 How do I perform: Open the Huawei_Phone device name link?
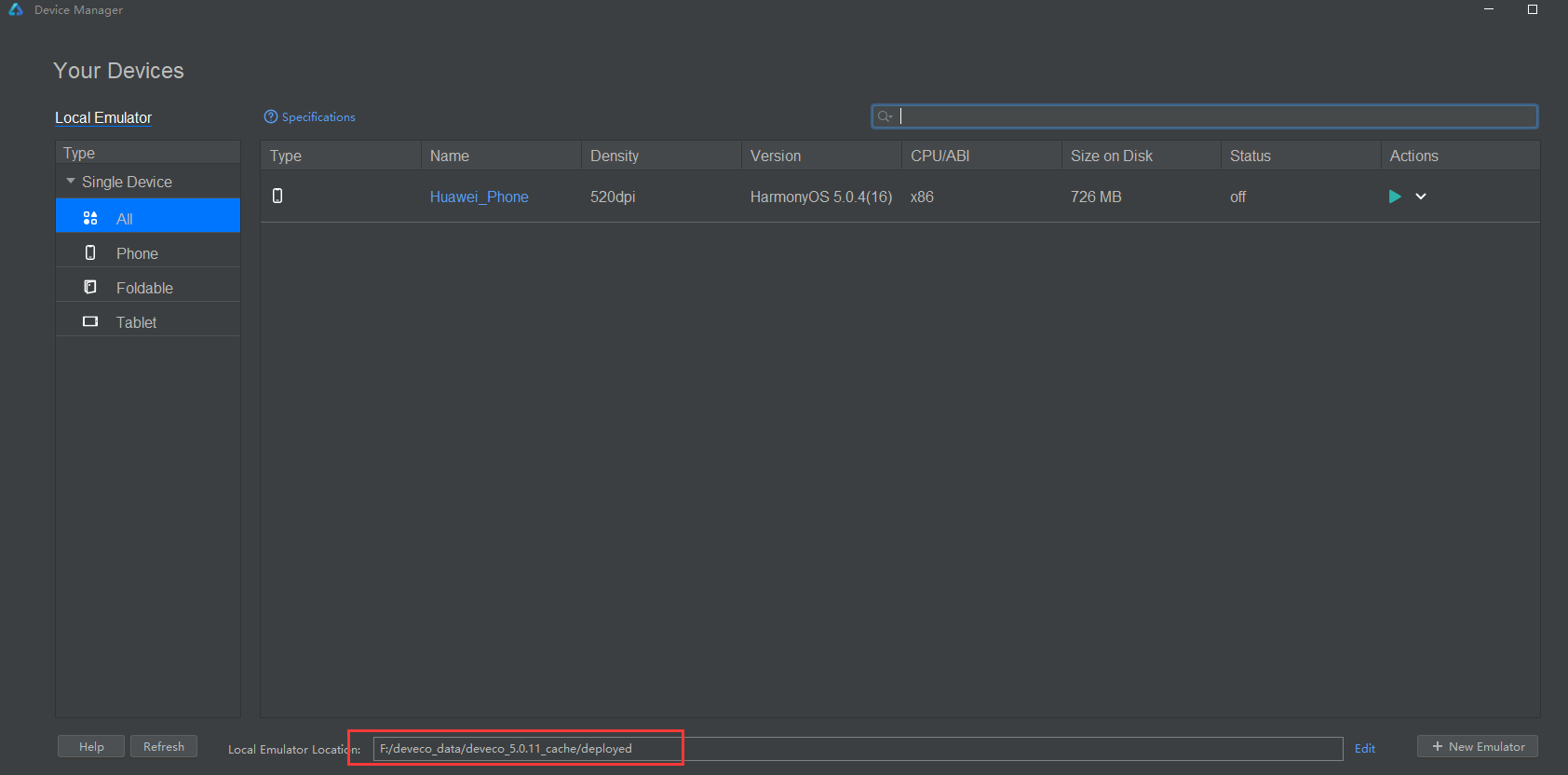(480, 197)
